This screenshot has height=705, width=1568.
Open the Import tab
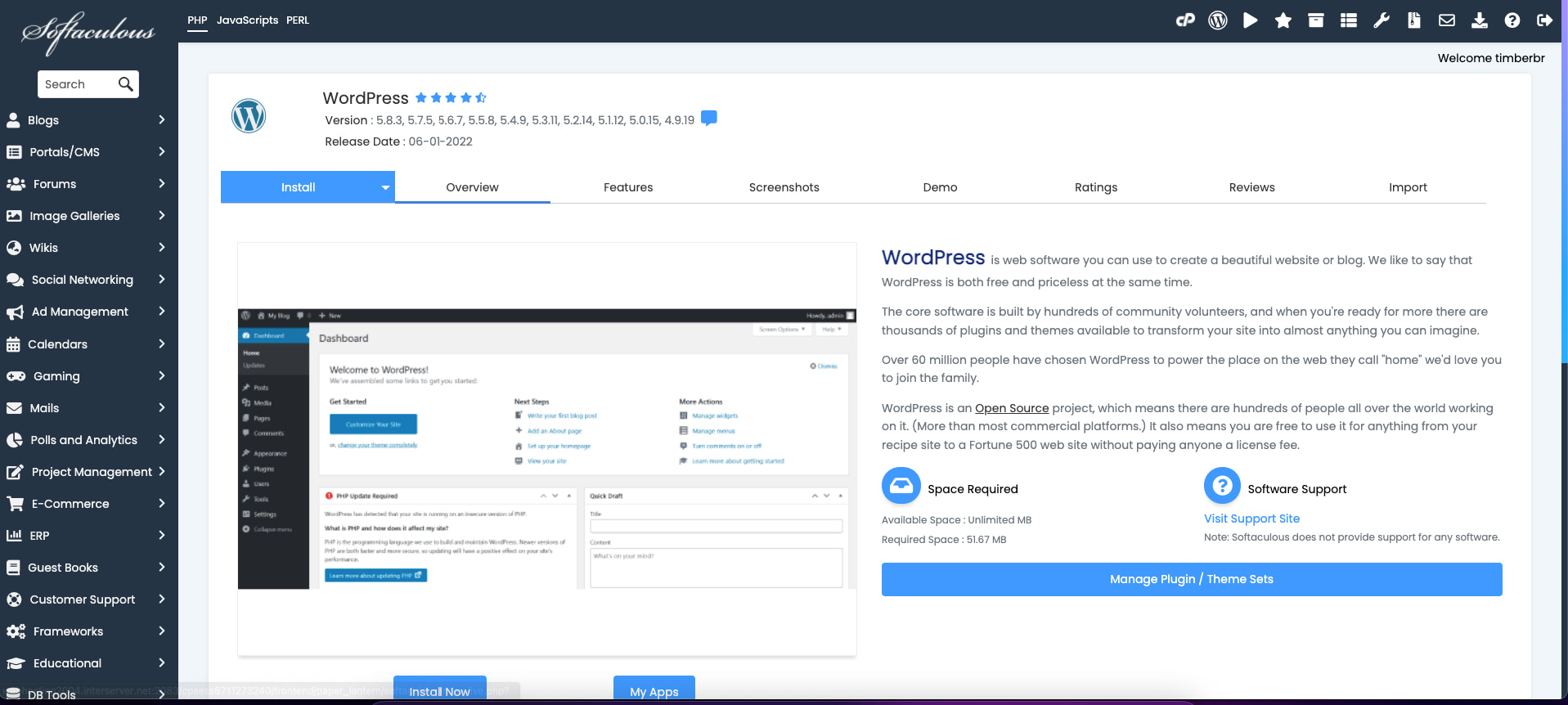(x=1408, y=187)
